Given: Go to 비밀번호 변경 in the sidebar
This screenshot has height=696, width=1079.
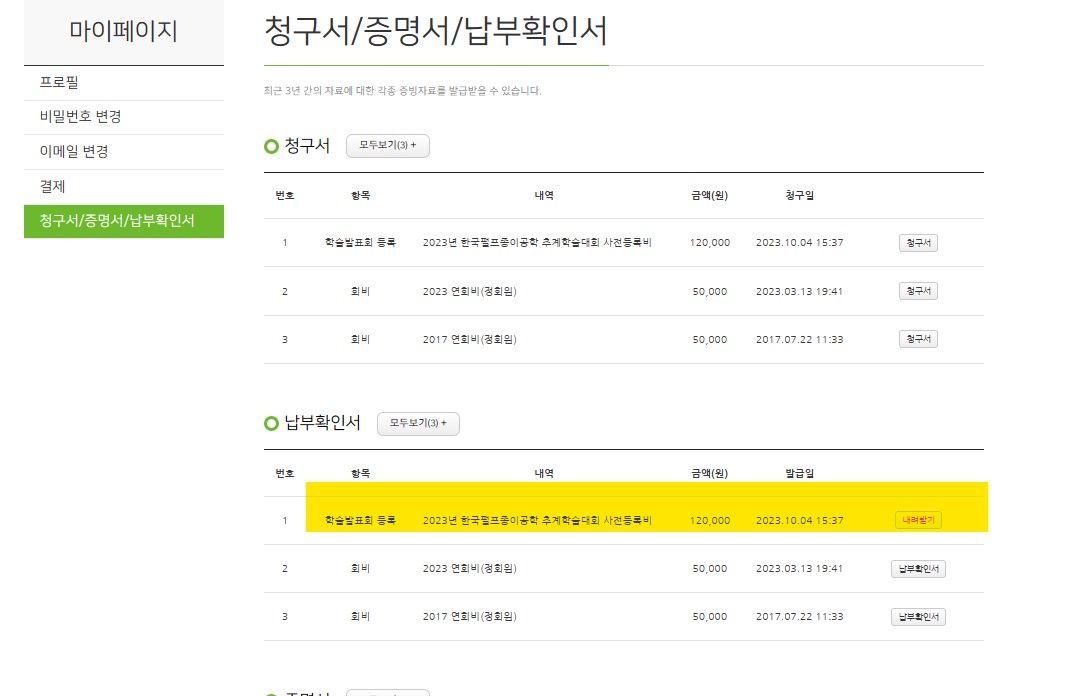Looking at the screenshot, I should 80,117.
